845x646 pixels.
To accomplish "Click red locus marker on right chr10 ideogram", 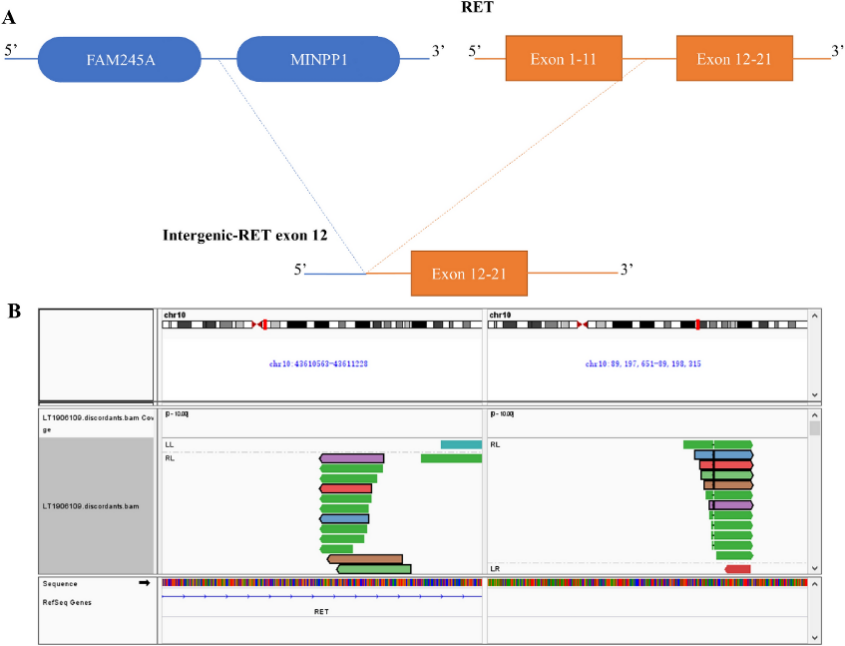I will [x=697, y=325].
